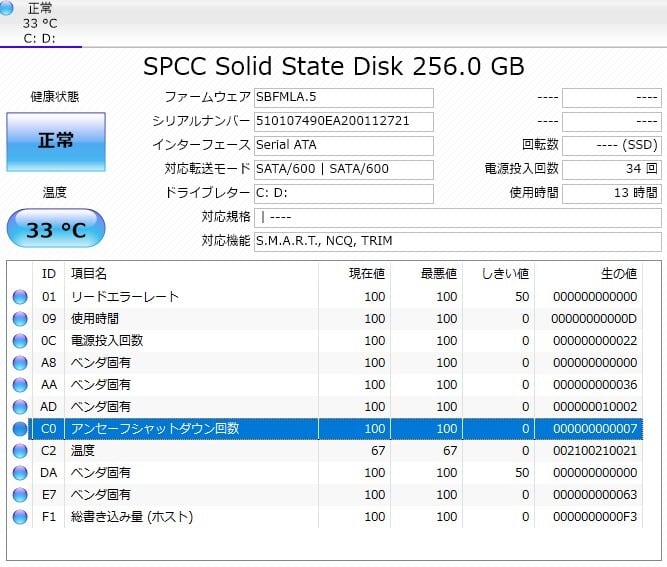
Task: Click the 項目名 column header
Action: tap(88, 274)
